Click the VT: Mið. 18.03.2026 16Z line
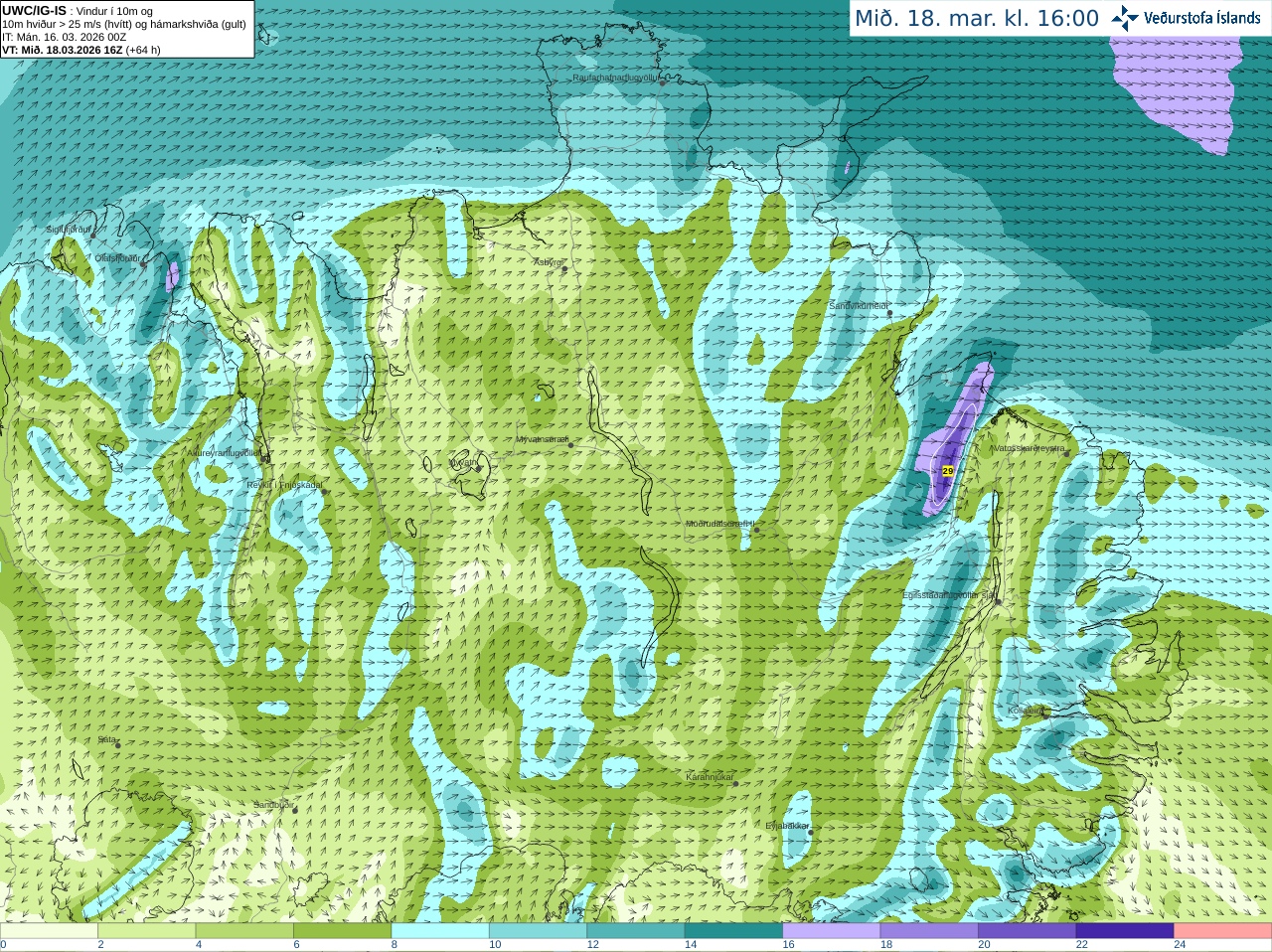The width and height of the screenshot is (1272, 952). 81,50
